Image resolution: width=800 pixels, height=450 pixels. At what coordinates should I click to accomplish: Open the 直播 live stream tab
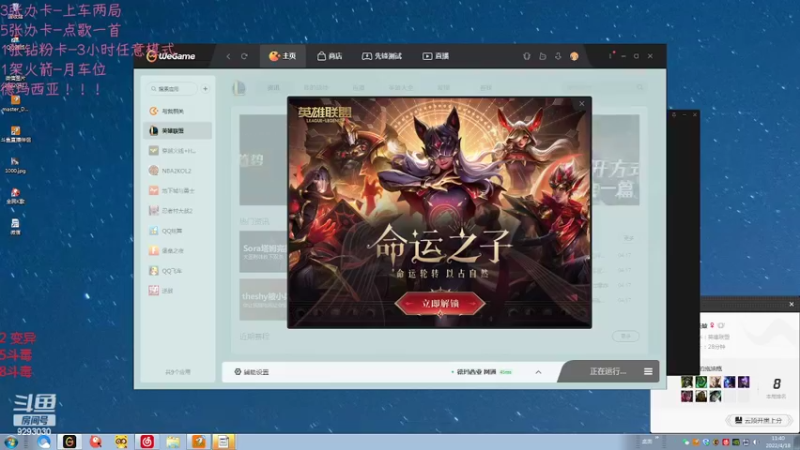(436, 56)
